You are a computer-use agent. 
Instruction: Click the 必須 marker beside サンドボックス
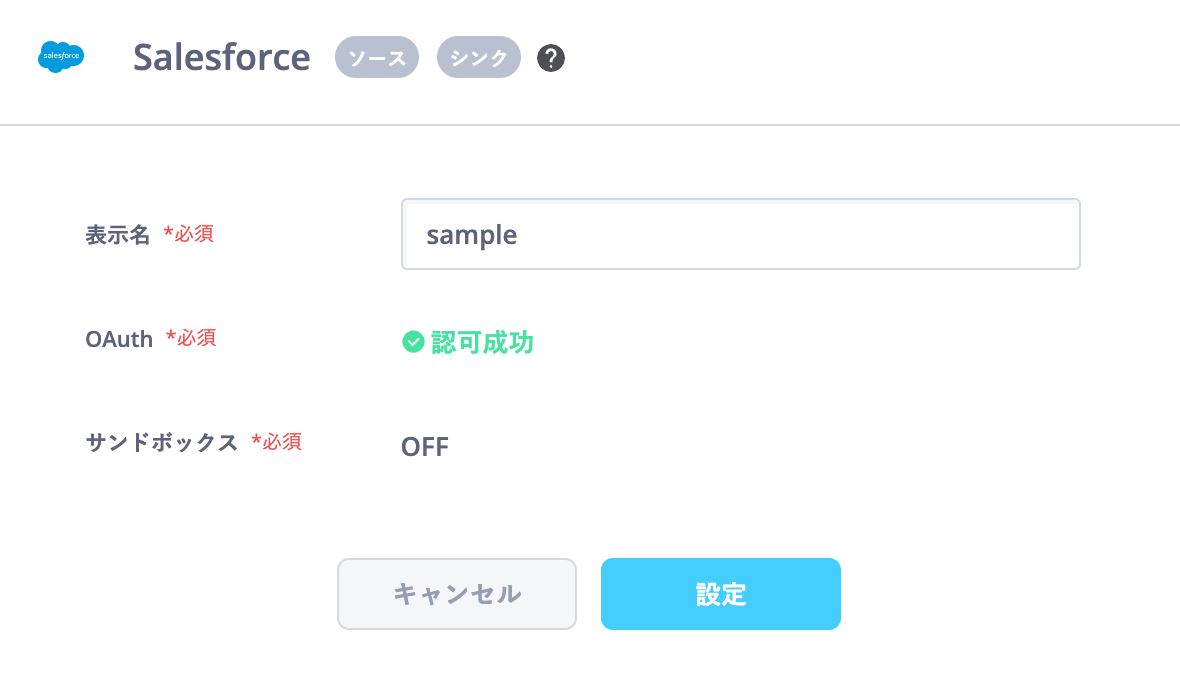pos(277,442)
